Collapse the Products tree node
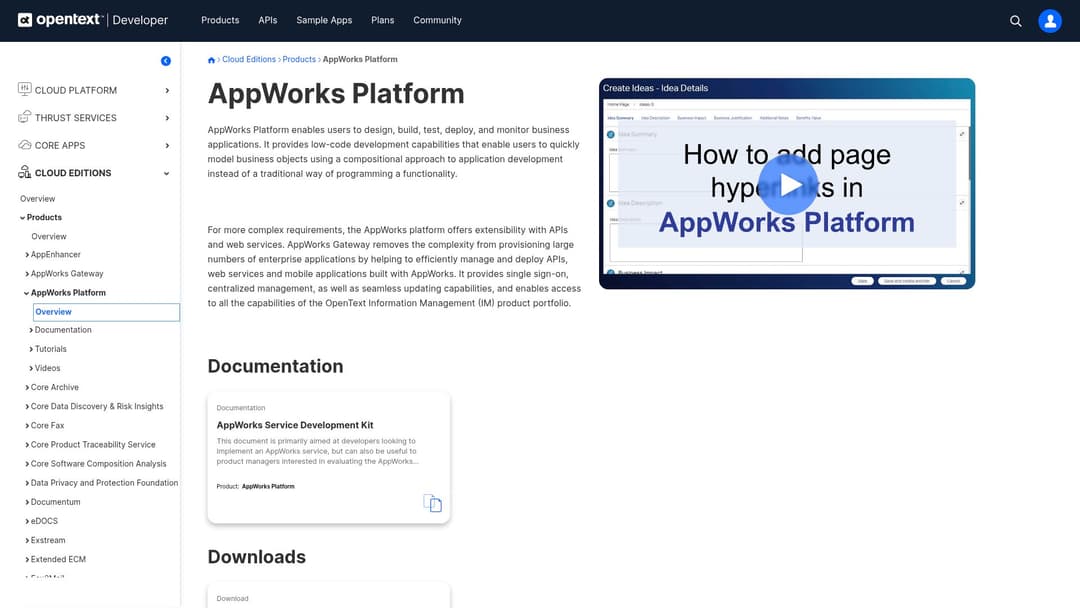This screenshot has width=1080, height=608. pyautogui.click(x=23, y=218)
